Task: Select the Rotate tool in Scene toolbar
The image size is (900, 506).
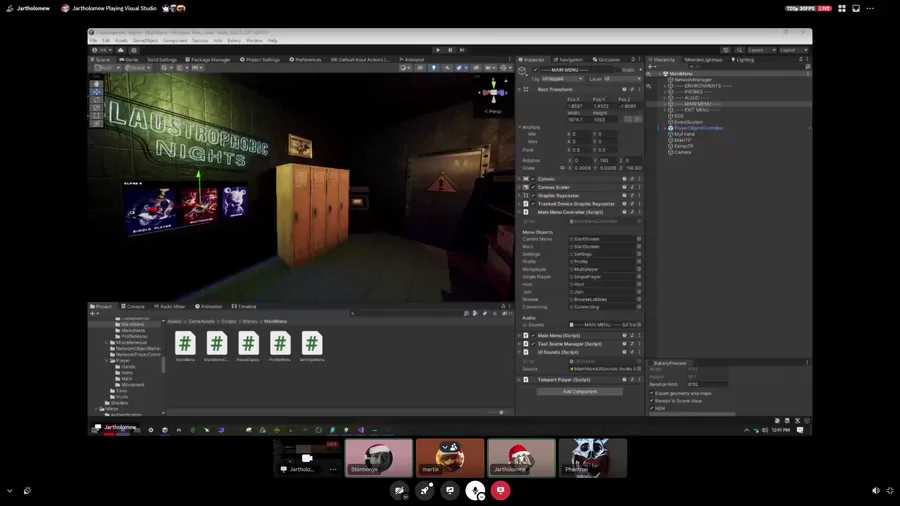Action: point(96,100)
